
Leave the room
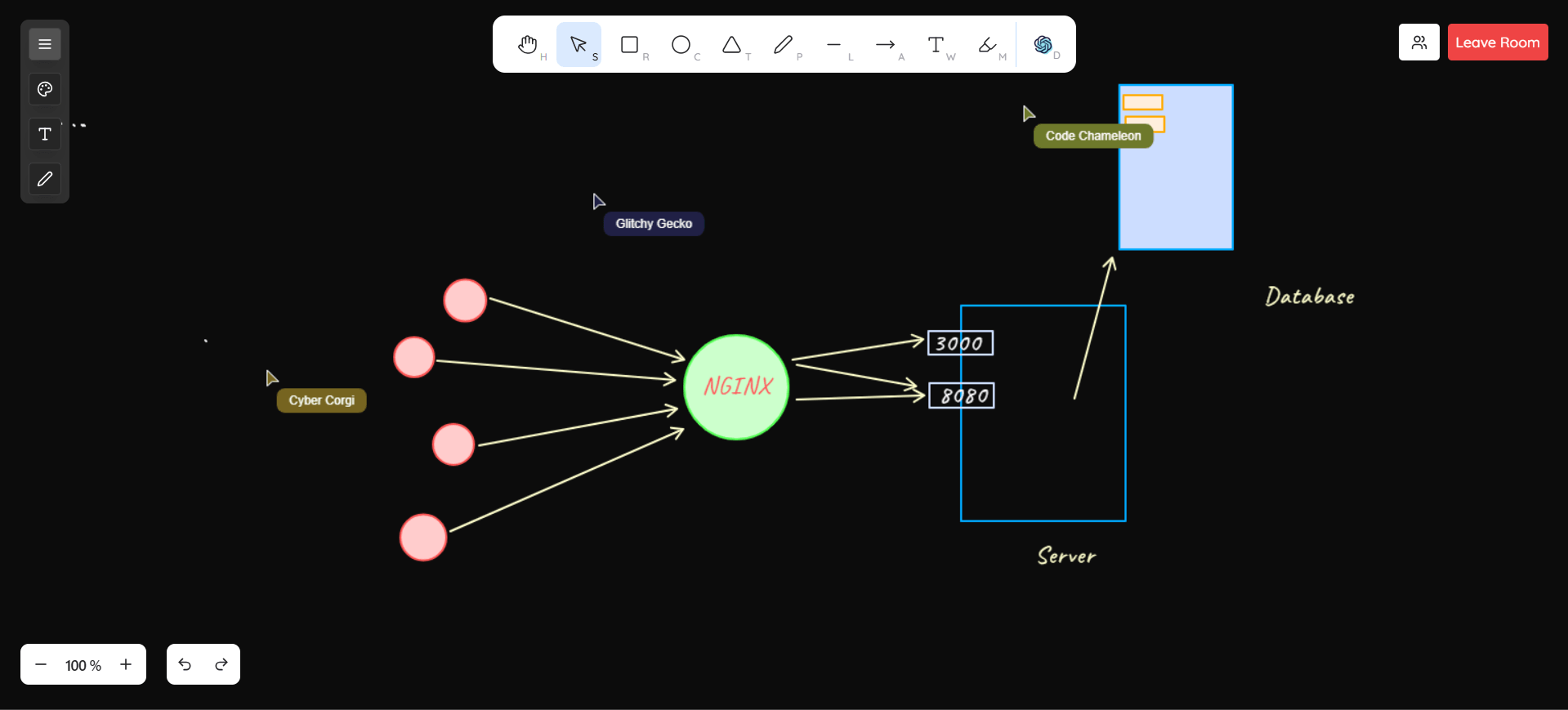pyautogui.click(x=1498, y=42)
